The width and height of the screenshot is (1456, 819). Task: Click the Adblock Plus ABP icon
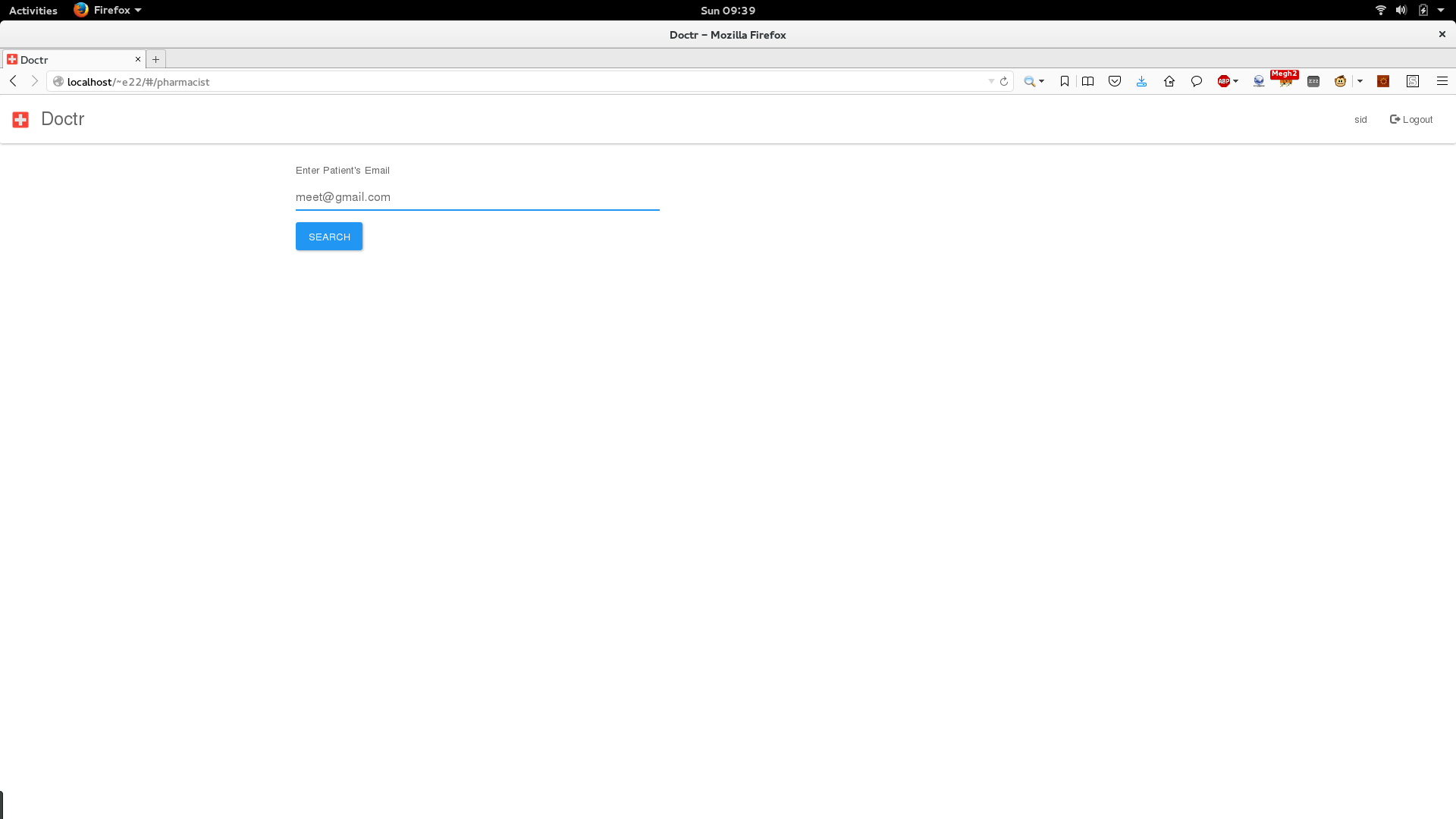coord(1223,81)
